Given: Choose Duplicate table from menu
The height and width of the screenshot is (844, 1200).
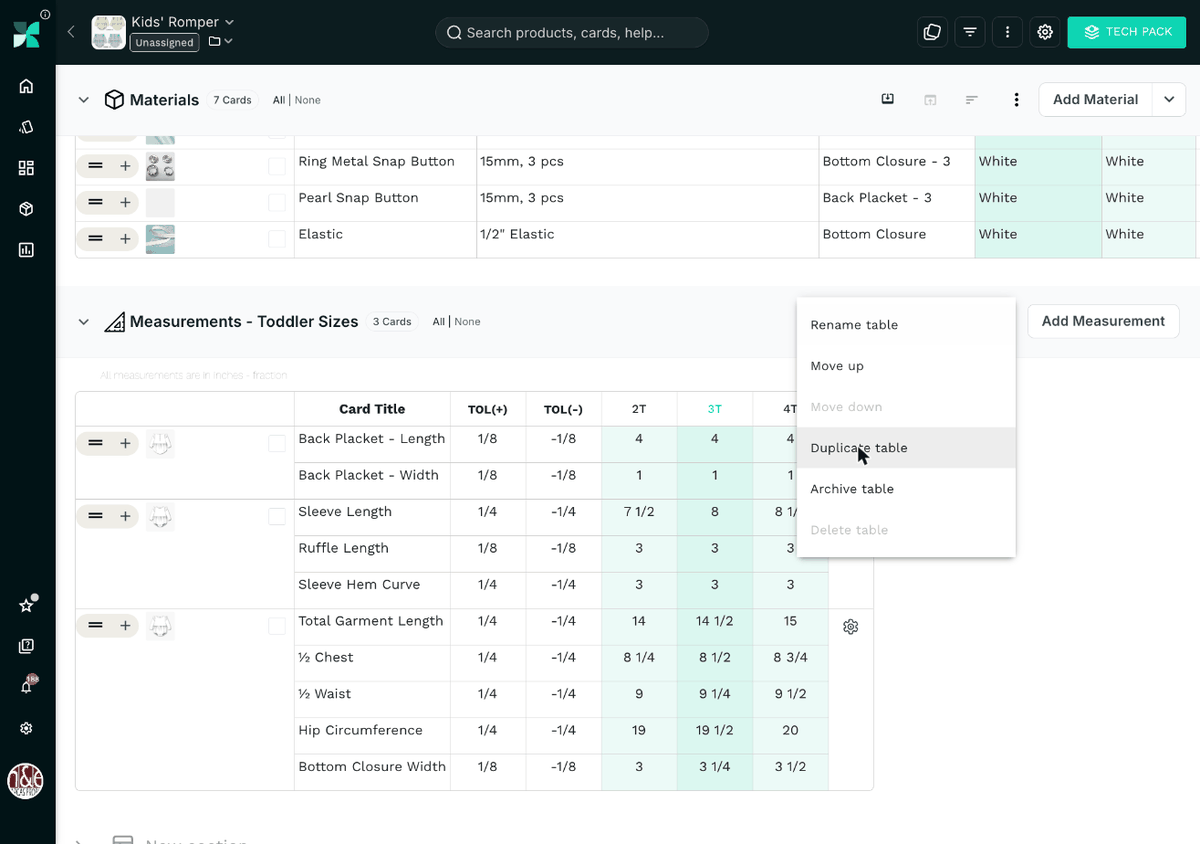Looking at the screenshot, I should [906, 448].
